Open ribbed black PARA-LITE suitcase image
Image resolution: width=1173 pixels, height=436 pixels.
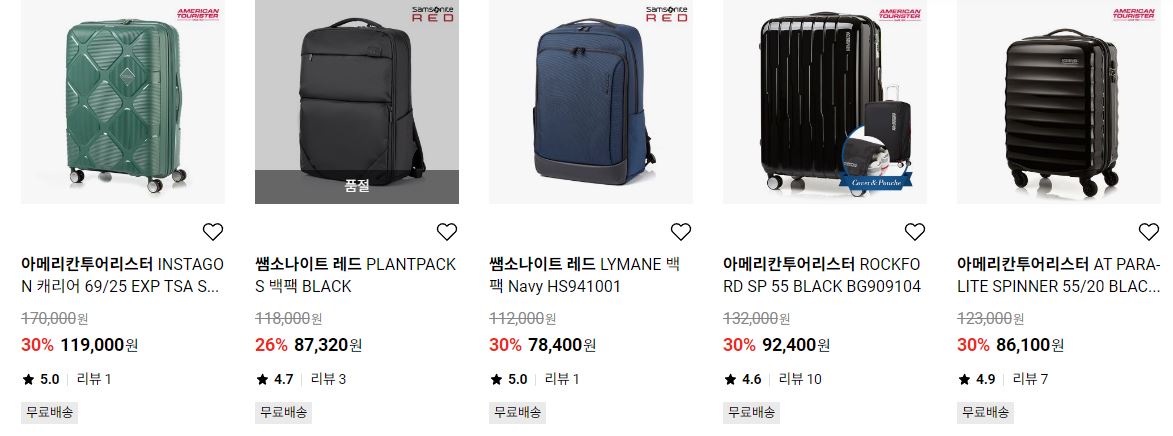[1059, 102]
